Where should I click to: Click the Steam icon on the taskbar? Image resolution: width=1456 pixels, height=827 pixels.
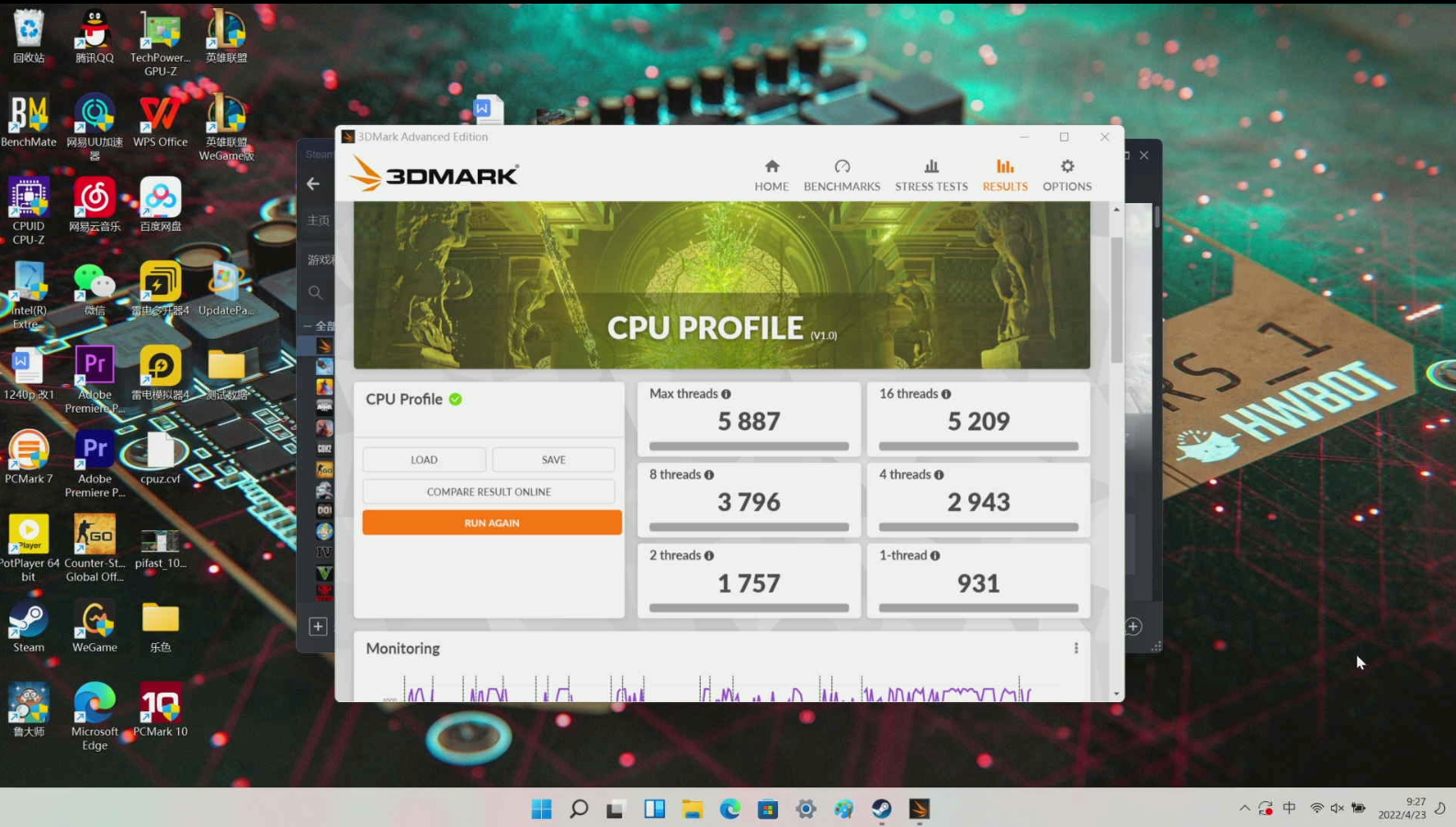click(x=882, y=809)
